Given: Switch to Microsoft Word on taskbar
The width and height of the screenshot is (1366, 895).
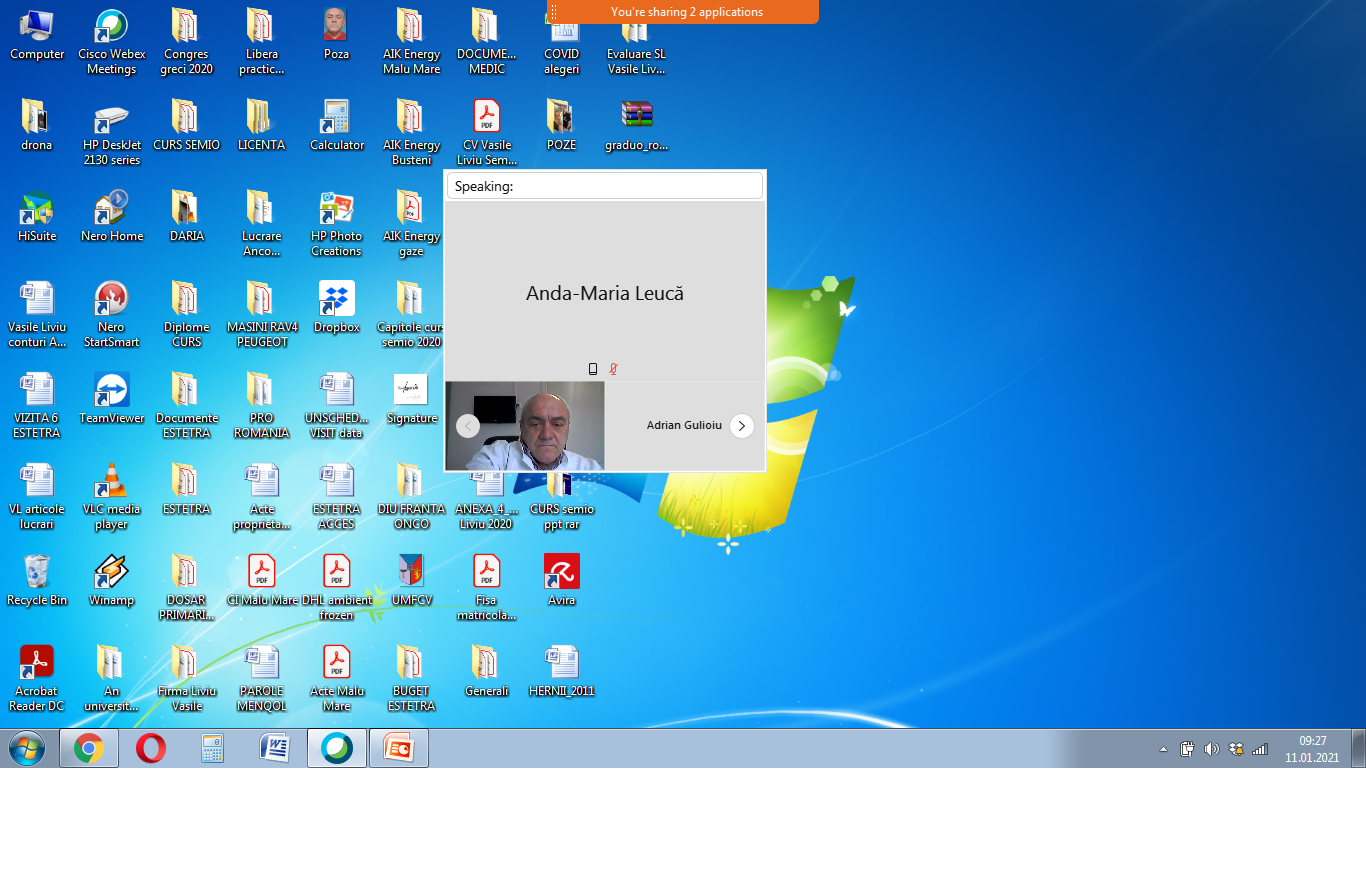Looking at the screenshot, I should (274, 748).
